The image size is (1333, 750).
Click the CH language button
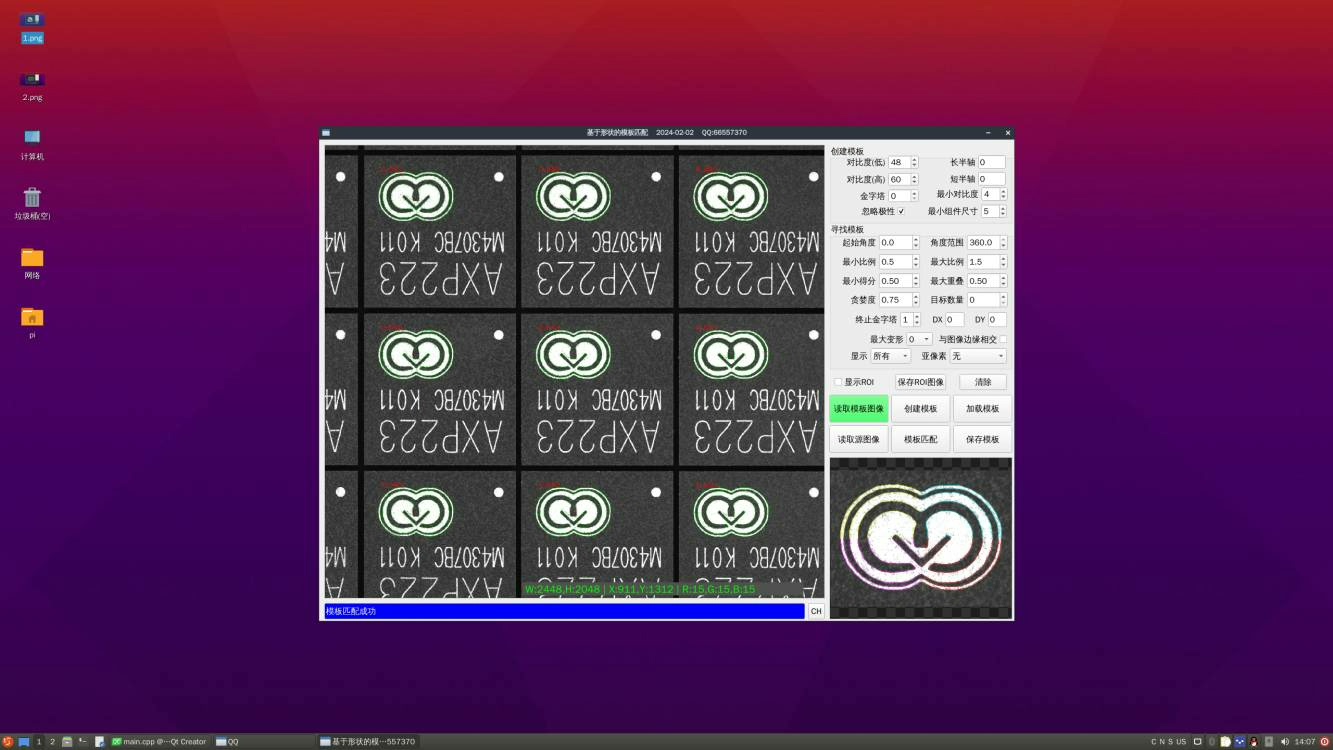click(x=816, y=611)
